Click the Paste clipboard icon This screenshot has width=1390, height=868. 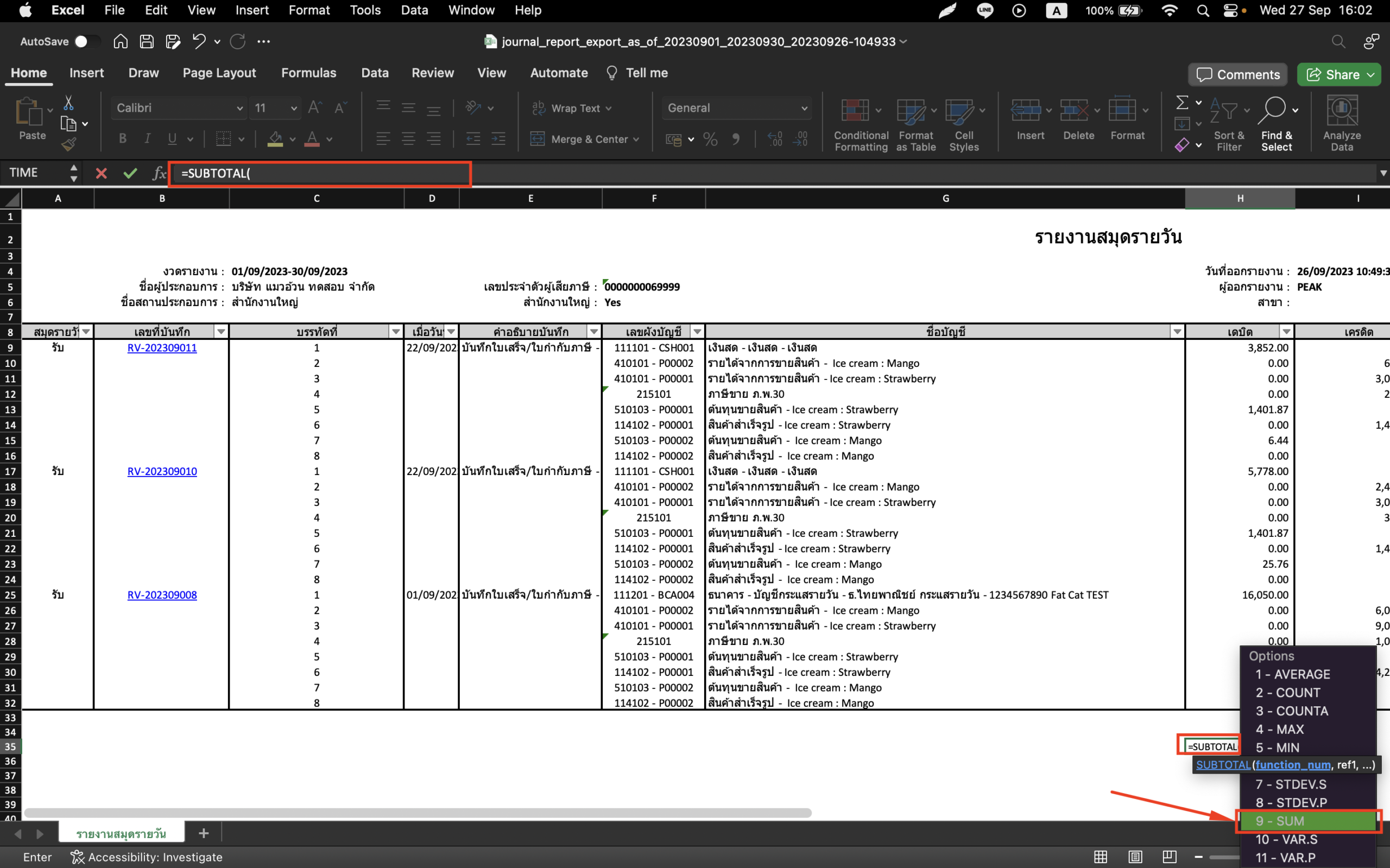[x=30, y=112]
